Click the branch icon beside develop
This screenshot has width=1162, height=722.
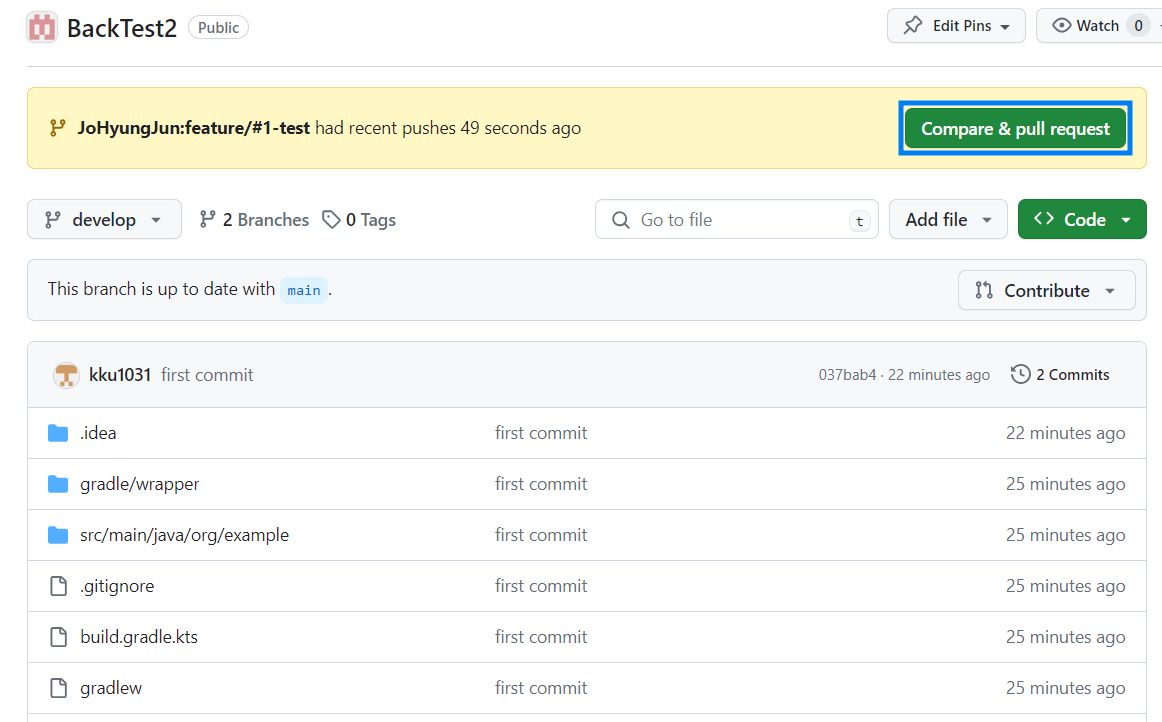pos(53,219)
